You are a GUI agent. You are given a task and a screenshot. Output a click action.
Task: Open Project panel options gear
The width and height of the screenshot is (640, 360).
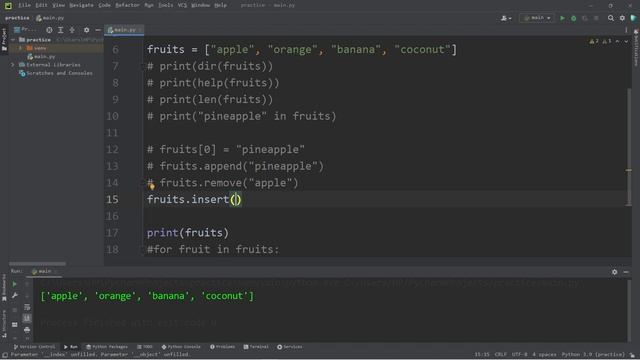click(86, 30)
